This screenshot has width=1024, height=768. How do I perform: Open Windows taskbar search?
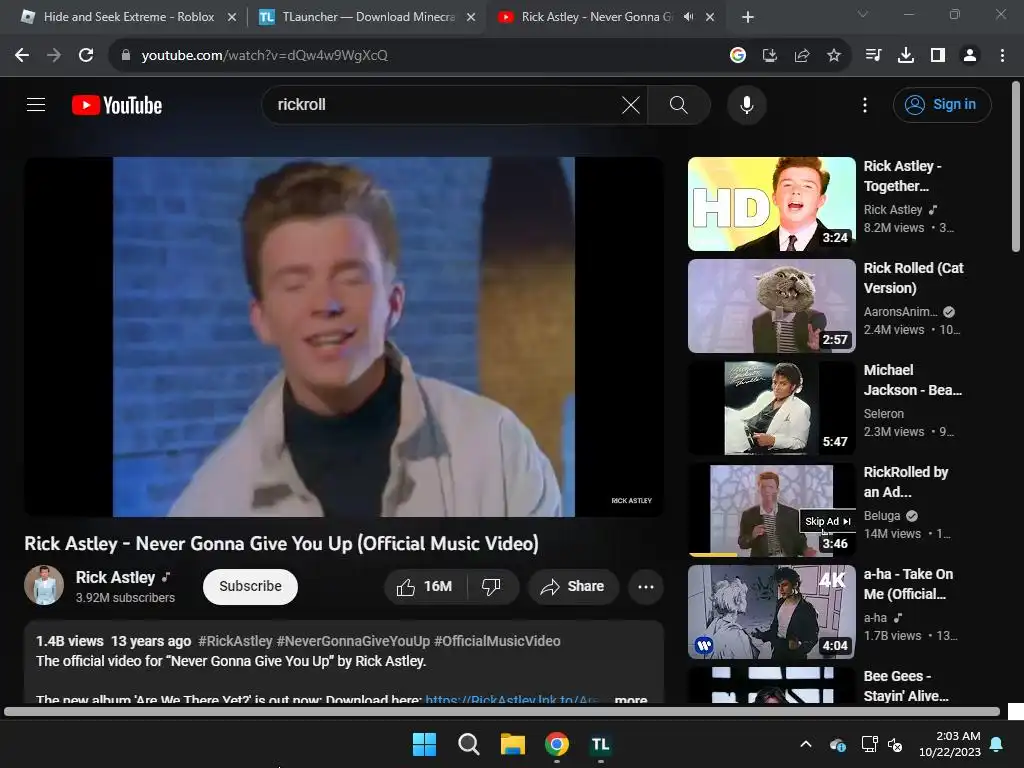pos(468,744)
